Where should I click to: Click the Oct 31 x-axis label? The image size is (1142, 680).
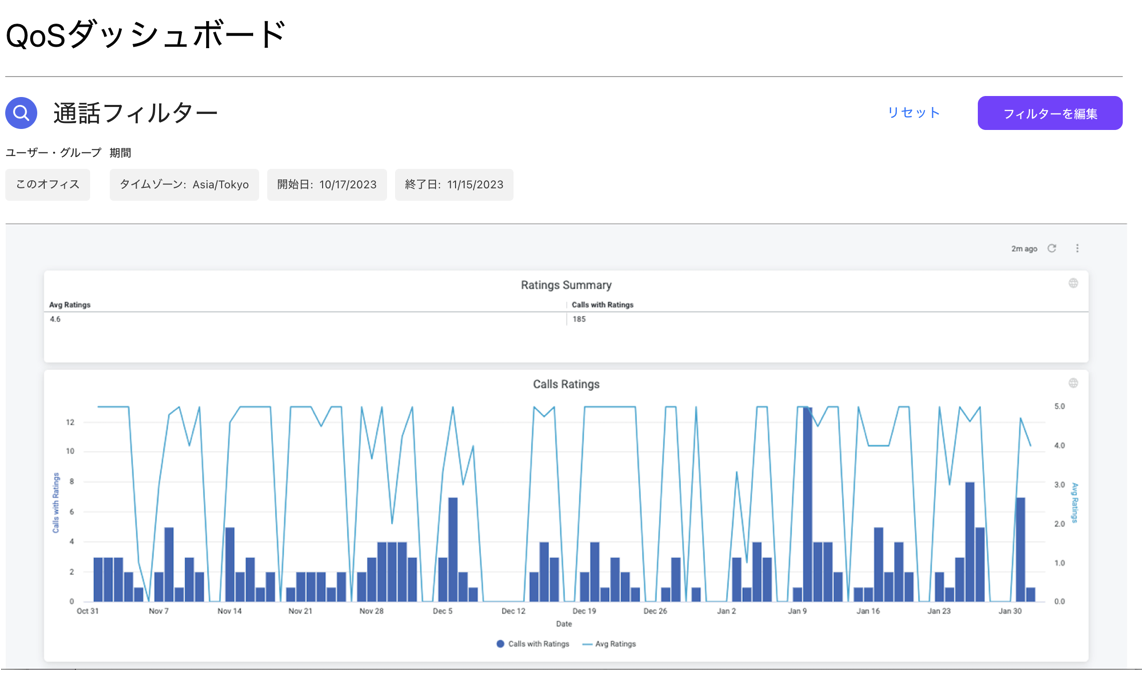point(87,611)
